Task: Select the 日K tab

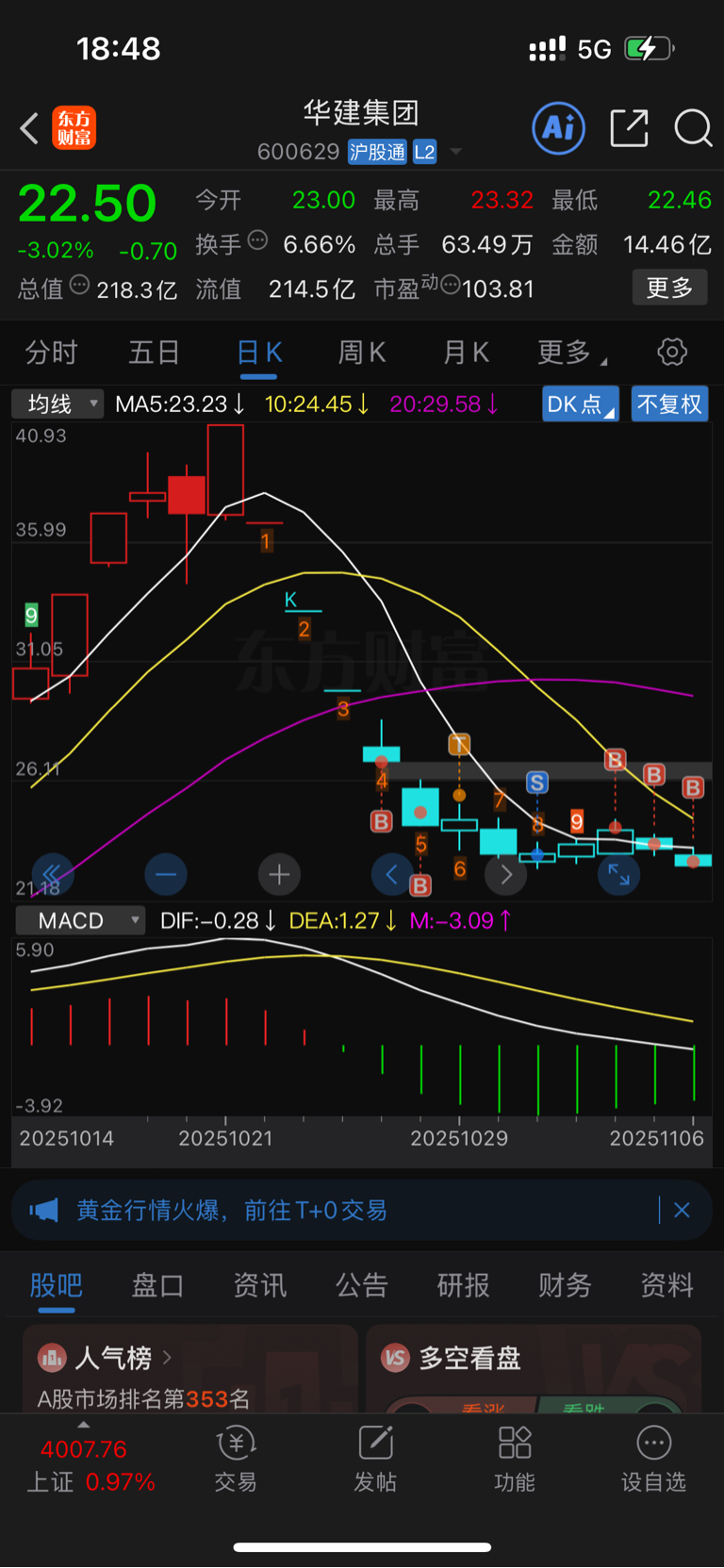Action: coord(259,353)
